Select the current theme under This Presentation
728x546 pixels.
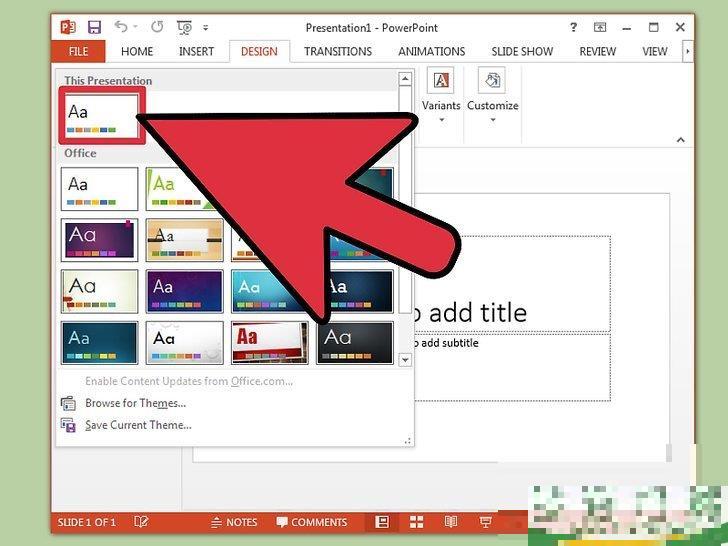pyautogui.click(x=102, y=115)
